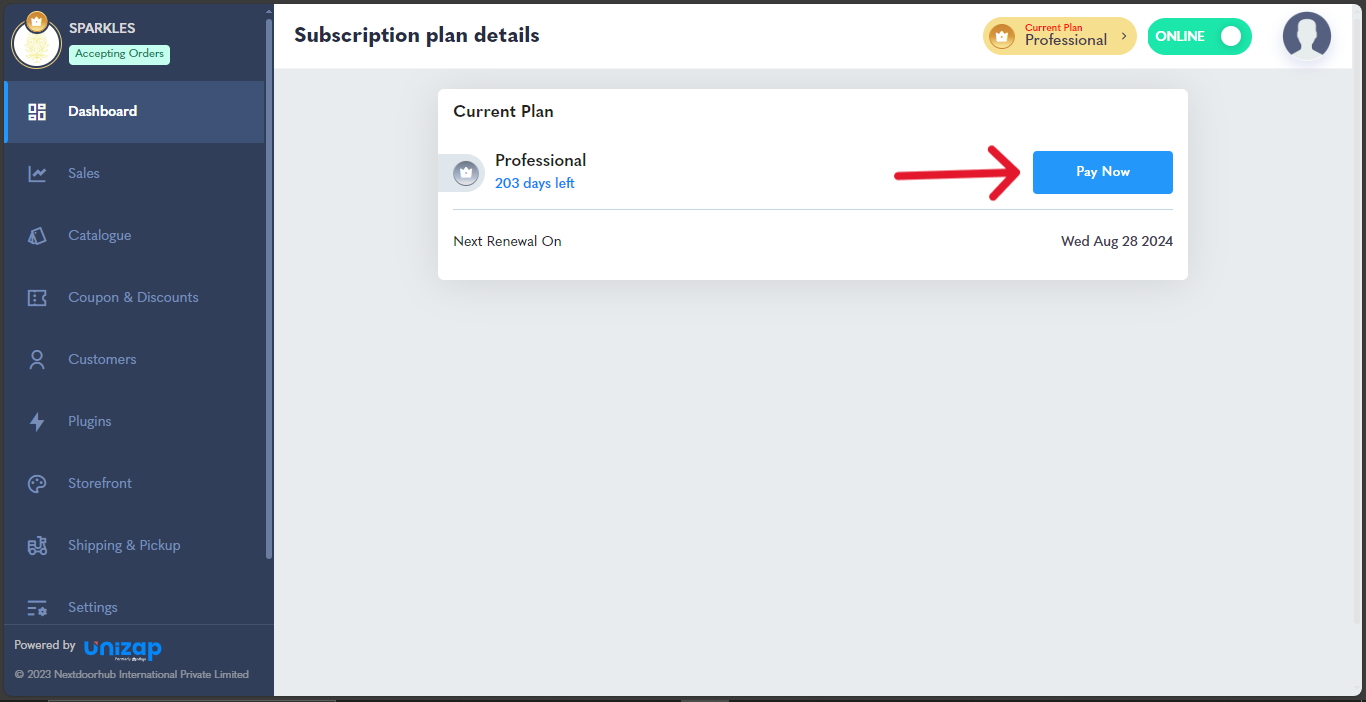Select the Shipping & Pickup truck icon
The image size is (1366, 702).
(x=37, y=546)
